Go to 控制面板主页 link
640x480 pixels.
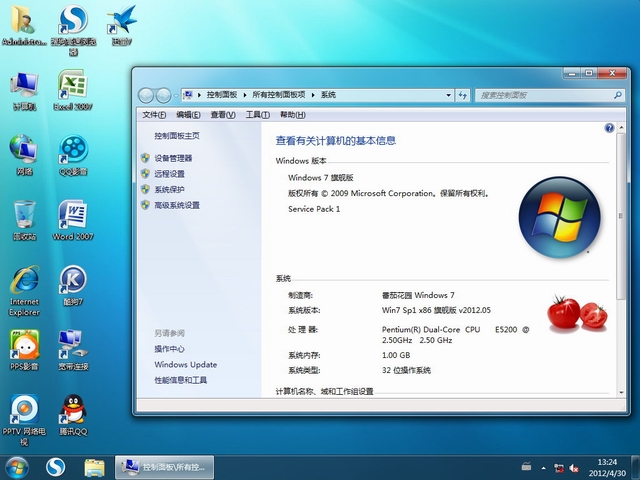[x=177, y=136]
